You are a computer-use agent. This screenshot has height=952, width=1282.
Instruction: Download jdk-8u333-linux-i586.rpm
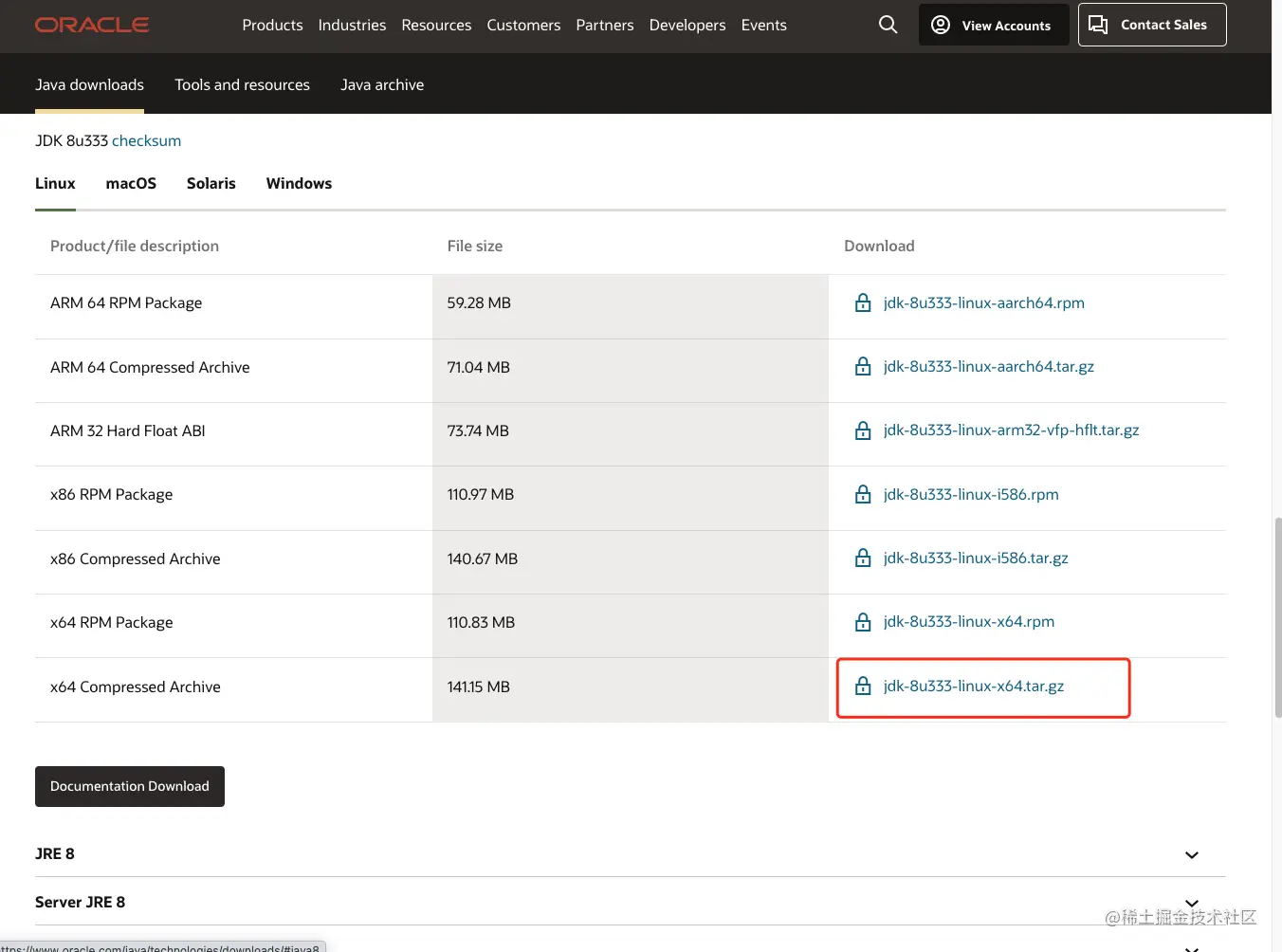[x=971, y=494]
